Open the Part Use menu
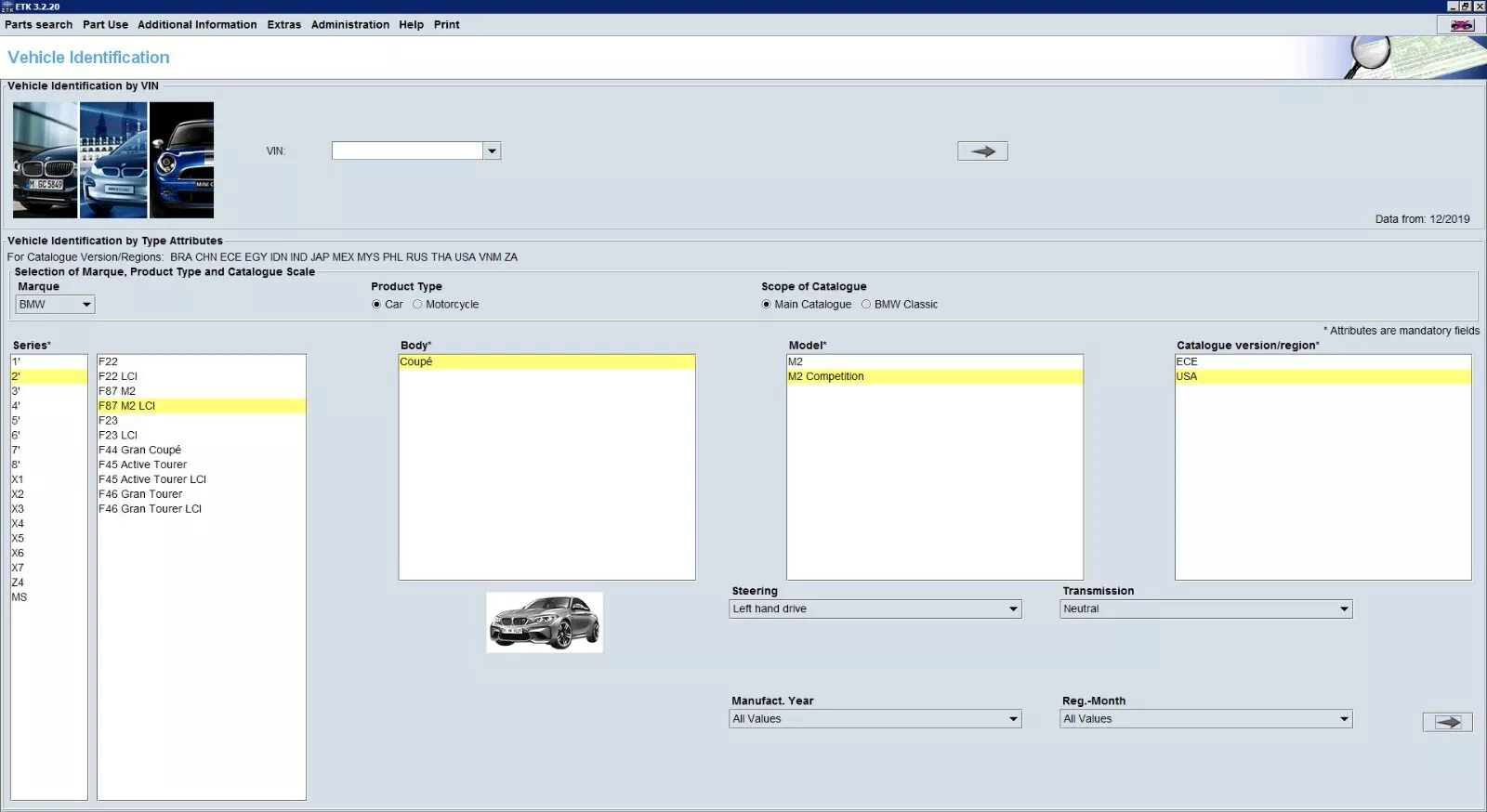This screenshot has height=812, width=1487. (105, 25)
